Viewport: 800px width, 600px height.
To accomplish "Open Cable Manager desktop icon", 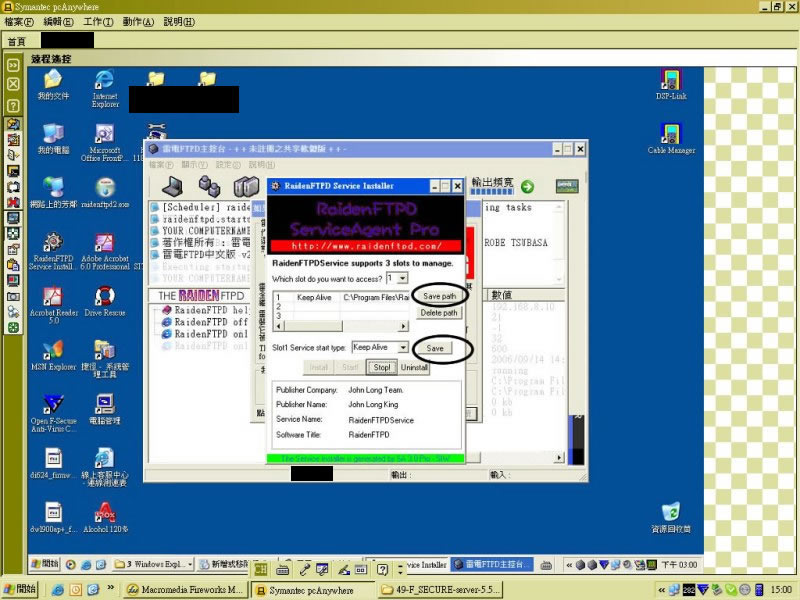I will click(671, 139).
